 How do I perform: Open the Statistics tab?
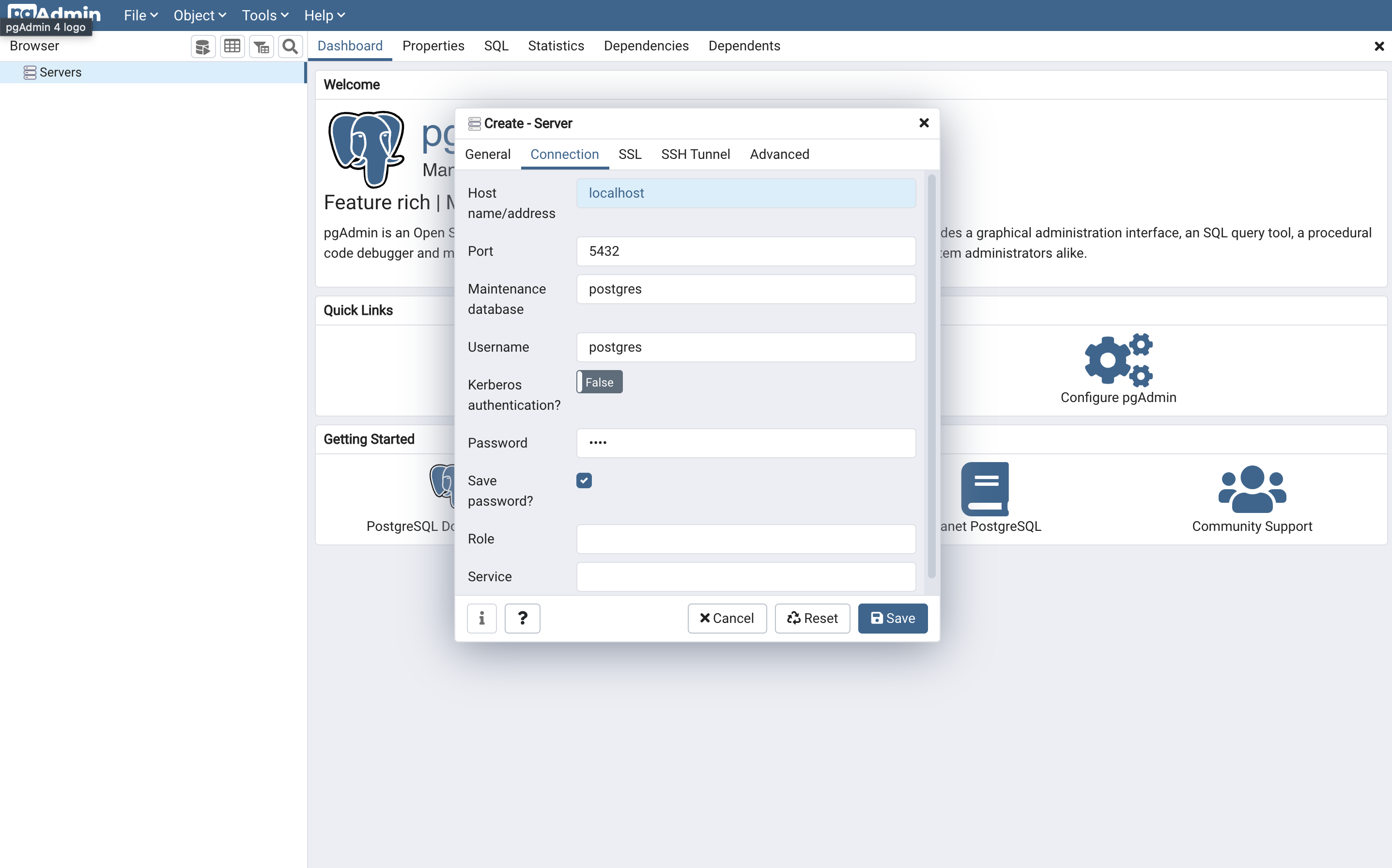pyautogui.click(x=556, y=46)
